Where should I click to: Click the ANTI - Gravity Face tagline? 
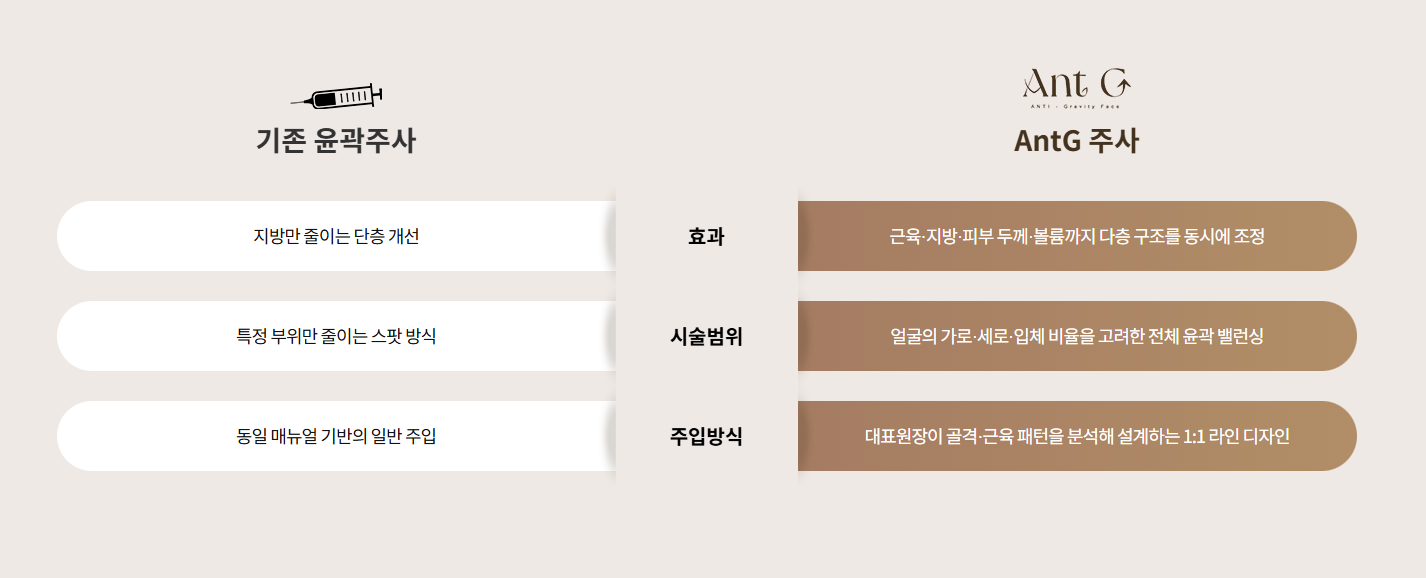tap(1076, 106)
